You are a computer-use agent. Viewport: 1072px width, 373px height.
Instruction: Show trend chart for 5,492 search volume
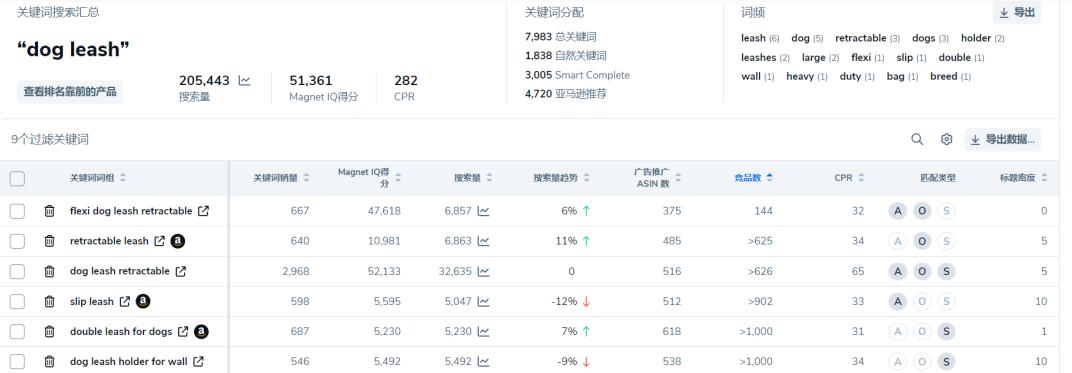(x=483, y=361)
